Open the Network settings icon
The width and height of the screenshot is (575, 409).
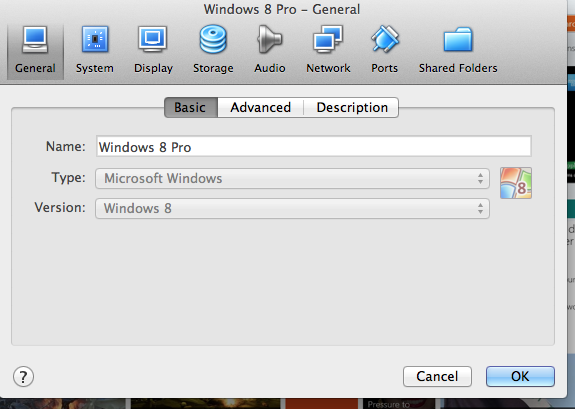tap(328, 39)
